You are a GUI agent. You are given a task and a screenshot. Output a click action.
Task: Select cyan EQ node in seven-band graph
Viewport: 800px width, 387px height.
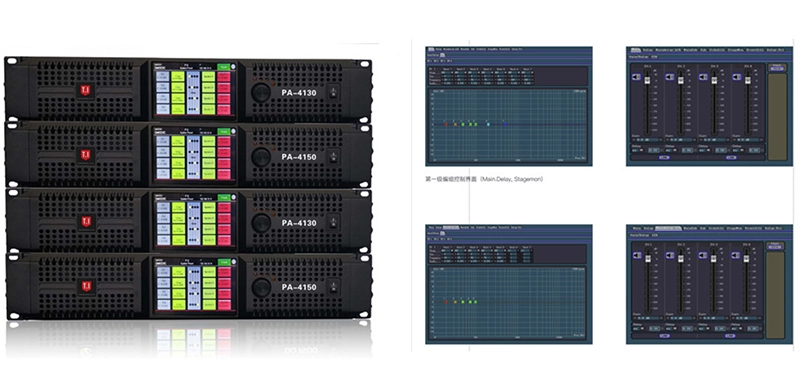pyautogui.click(x=488, y=124)
